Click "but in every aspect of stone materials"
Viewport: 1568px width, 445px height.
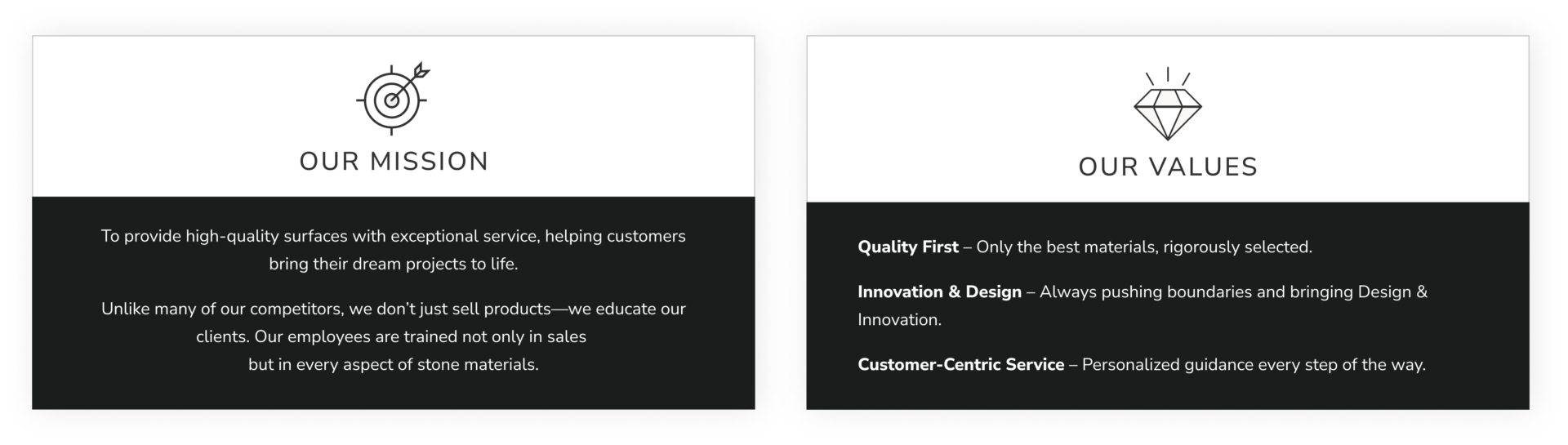[393, 364]
